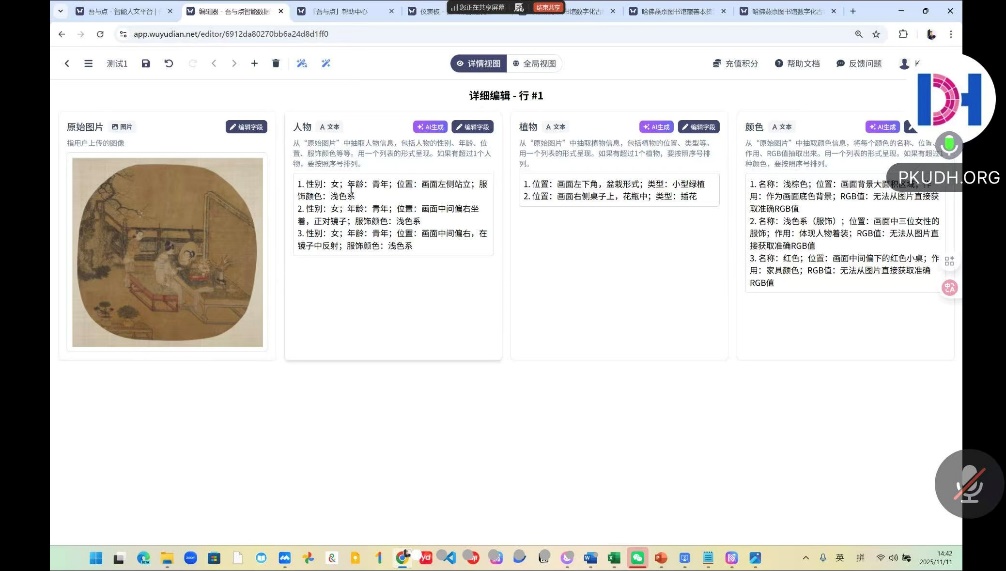Undo the last edit

(x=168, y=63)
